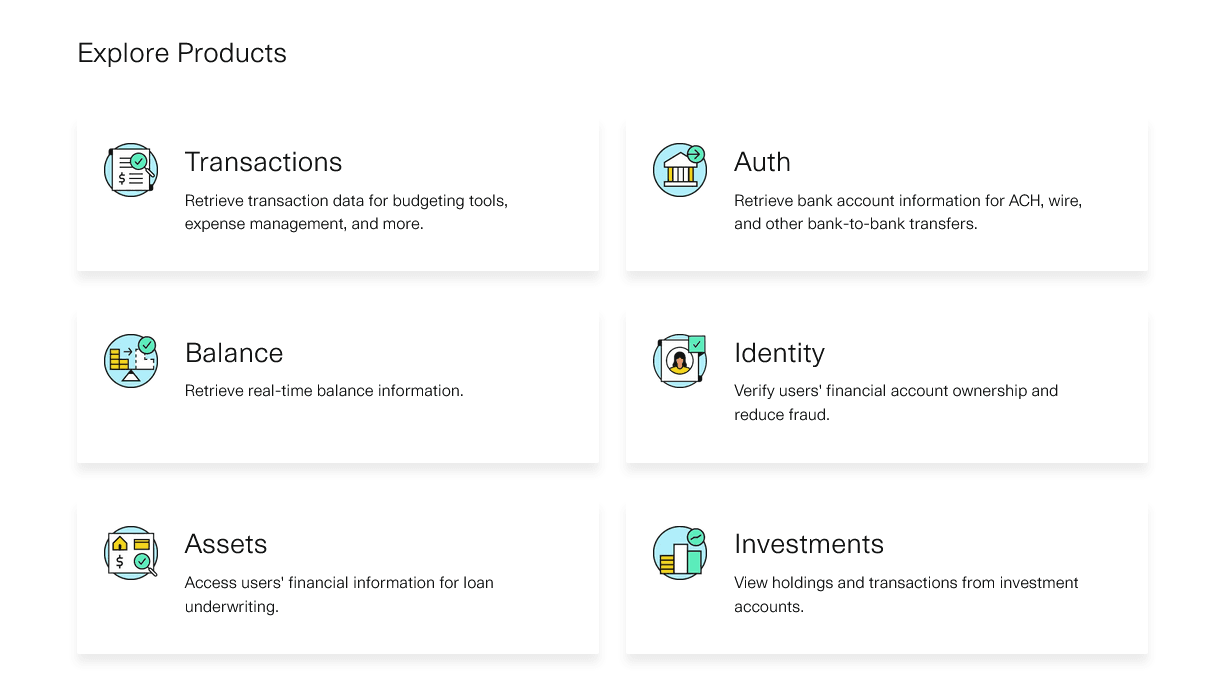The height and width of the screenshot is (685, 1210).
Task: Click the real-time balance information text
Action: point(324,391)
